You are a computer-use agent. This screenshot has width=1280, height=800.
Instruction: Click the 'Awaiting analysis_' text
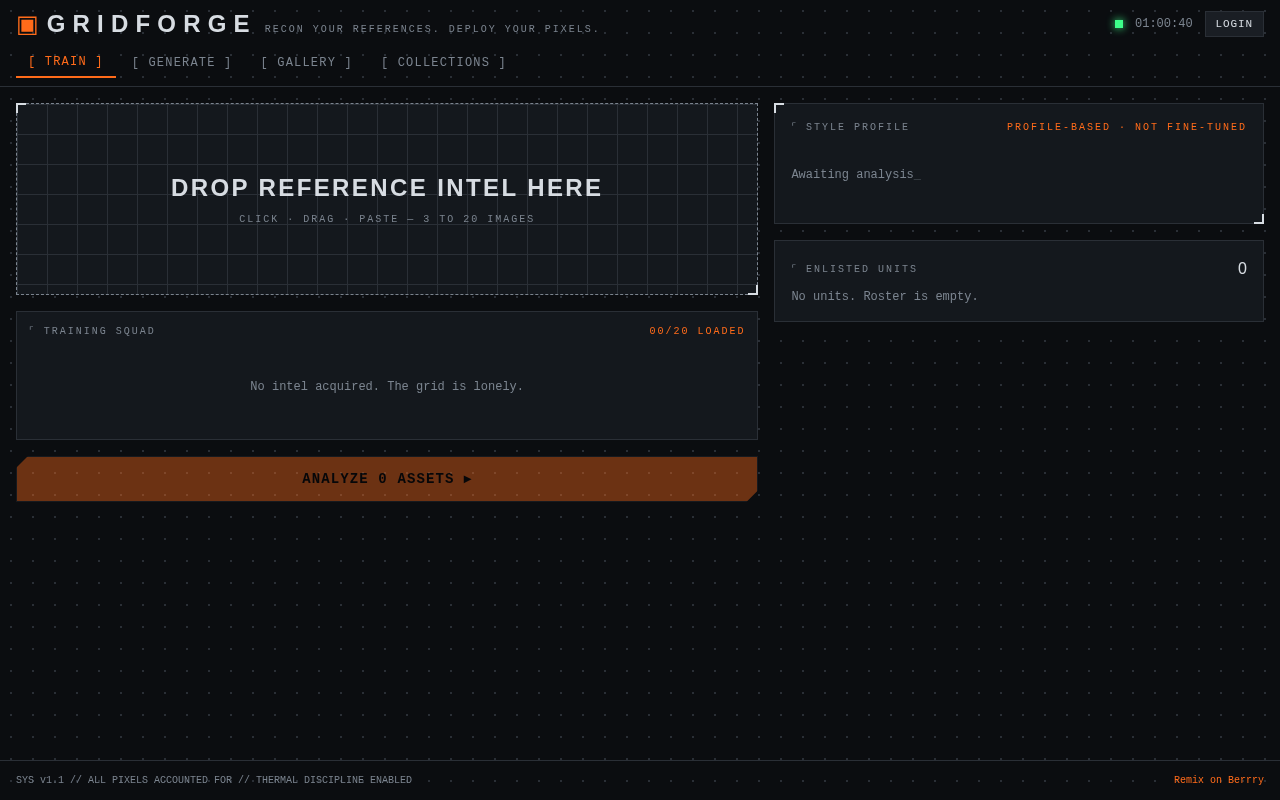click(x=856, y=175)
